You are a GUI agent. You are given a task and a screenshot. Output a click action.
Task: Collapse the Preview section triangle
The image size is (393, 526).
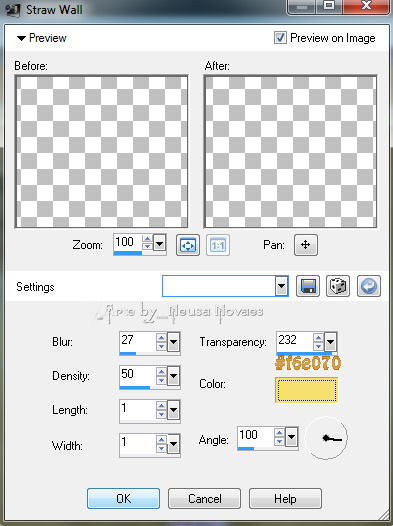[21, 38]
